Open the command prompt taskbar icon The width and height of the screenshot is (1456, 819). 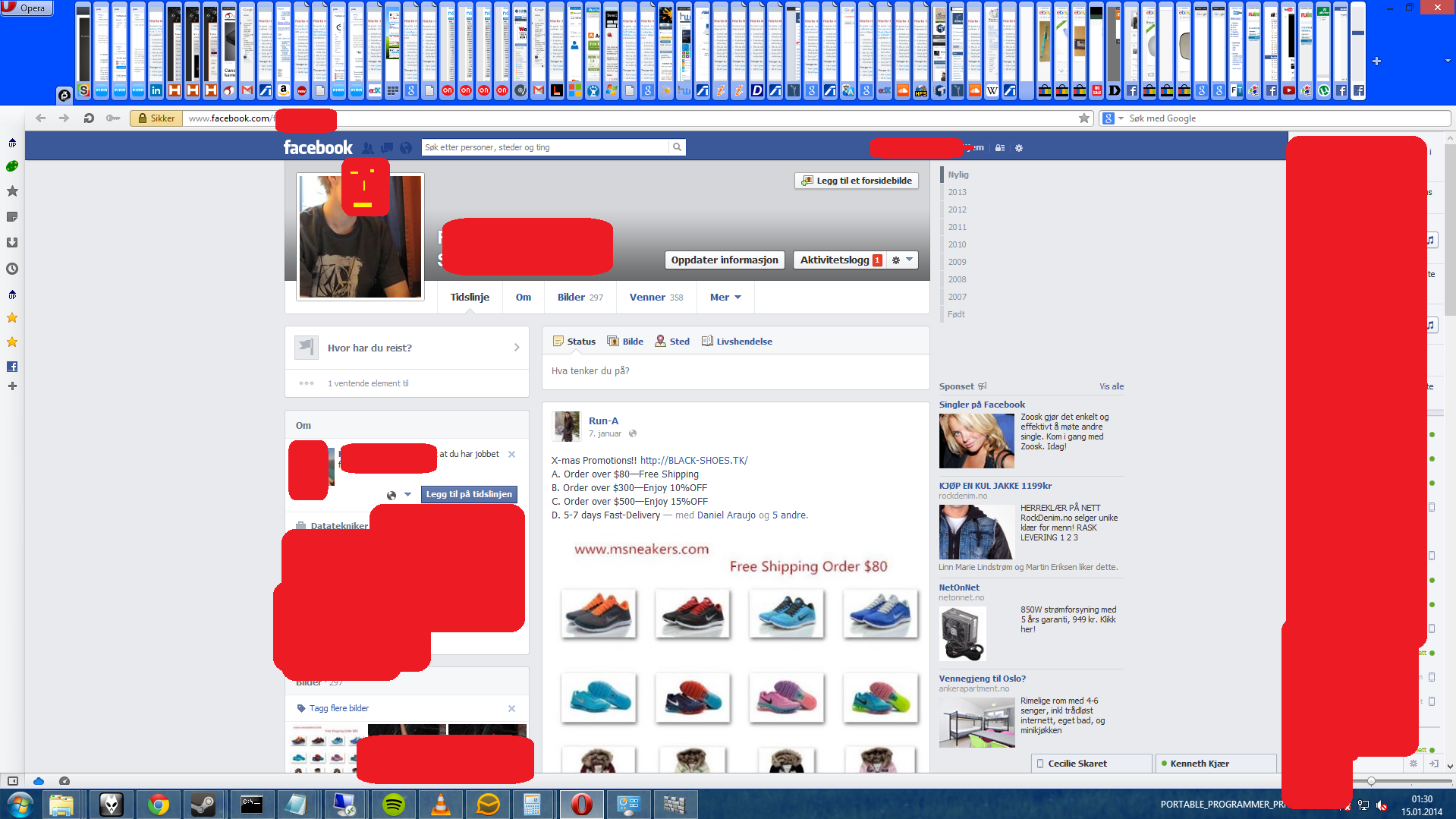(x=251, y=804)
